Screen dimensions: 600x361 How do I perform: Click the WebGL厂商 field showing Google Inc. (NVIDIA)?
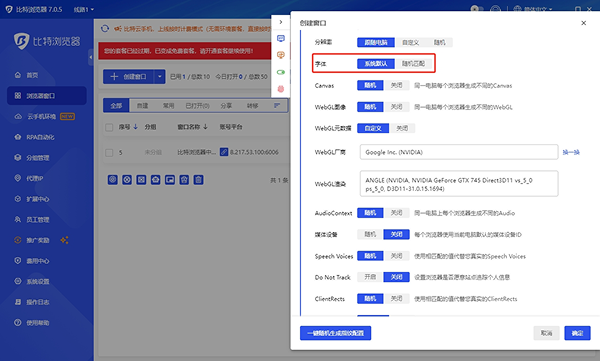(459, 152)
